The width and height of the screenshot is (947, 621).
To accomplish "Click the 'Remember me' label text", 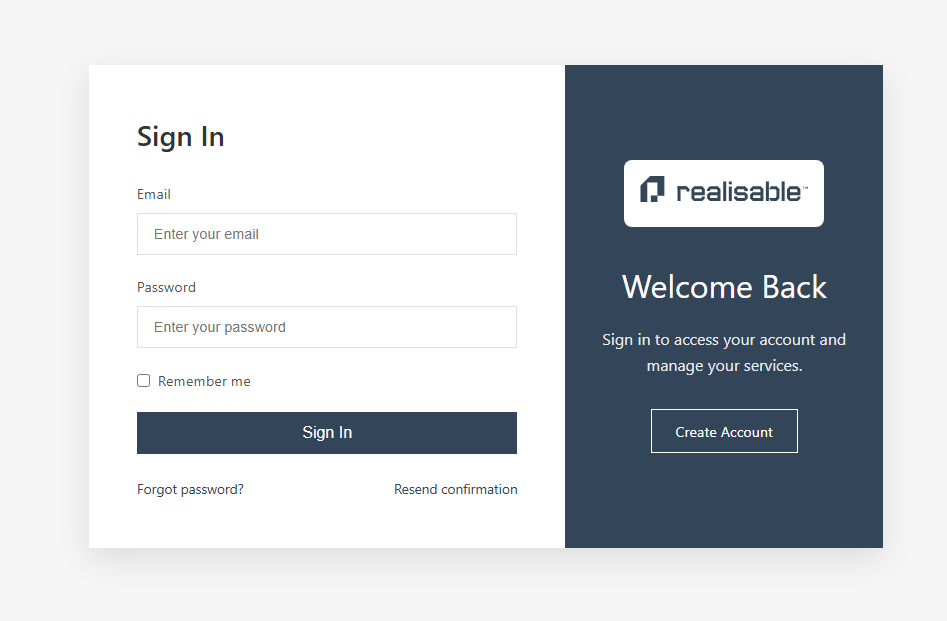I will point(204,382).
